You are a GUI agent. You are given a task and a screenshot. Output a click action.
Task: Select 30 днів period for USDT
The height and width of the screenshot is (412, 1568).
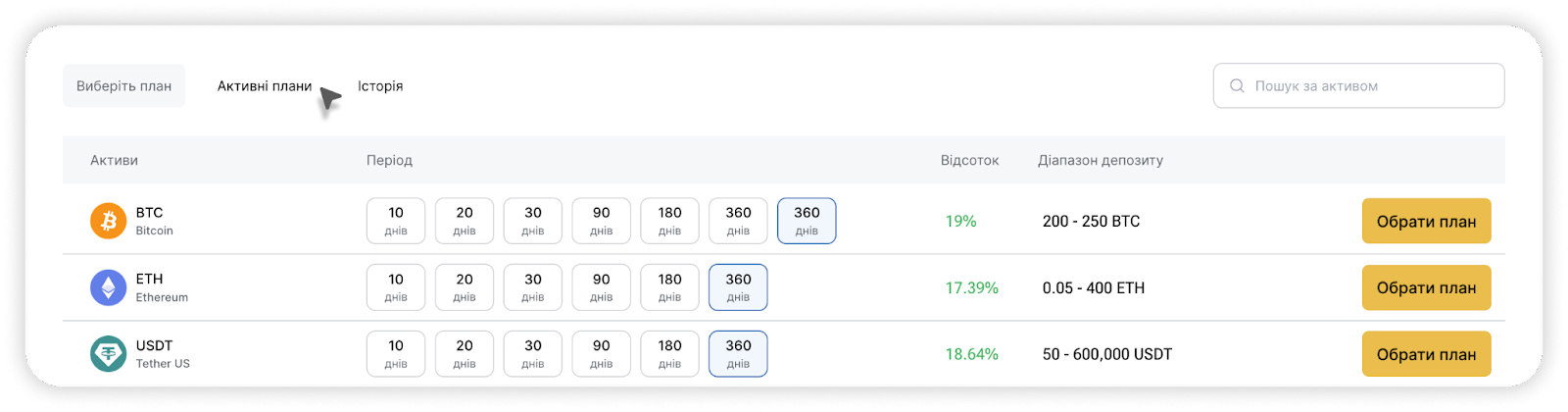[x=533, y=354]
